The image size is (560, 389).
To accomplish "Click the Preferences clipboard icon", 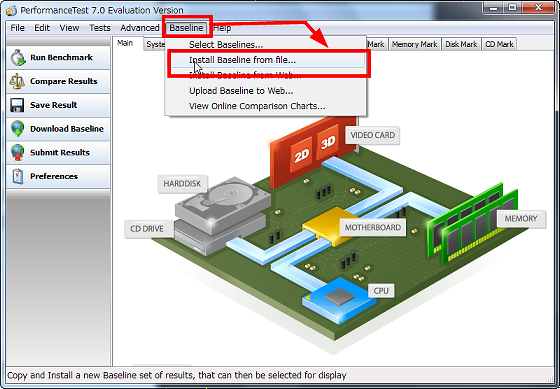I will (18, 176).
